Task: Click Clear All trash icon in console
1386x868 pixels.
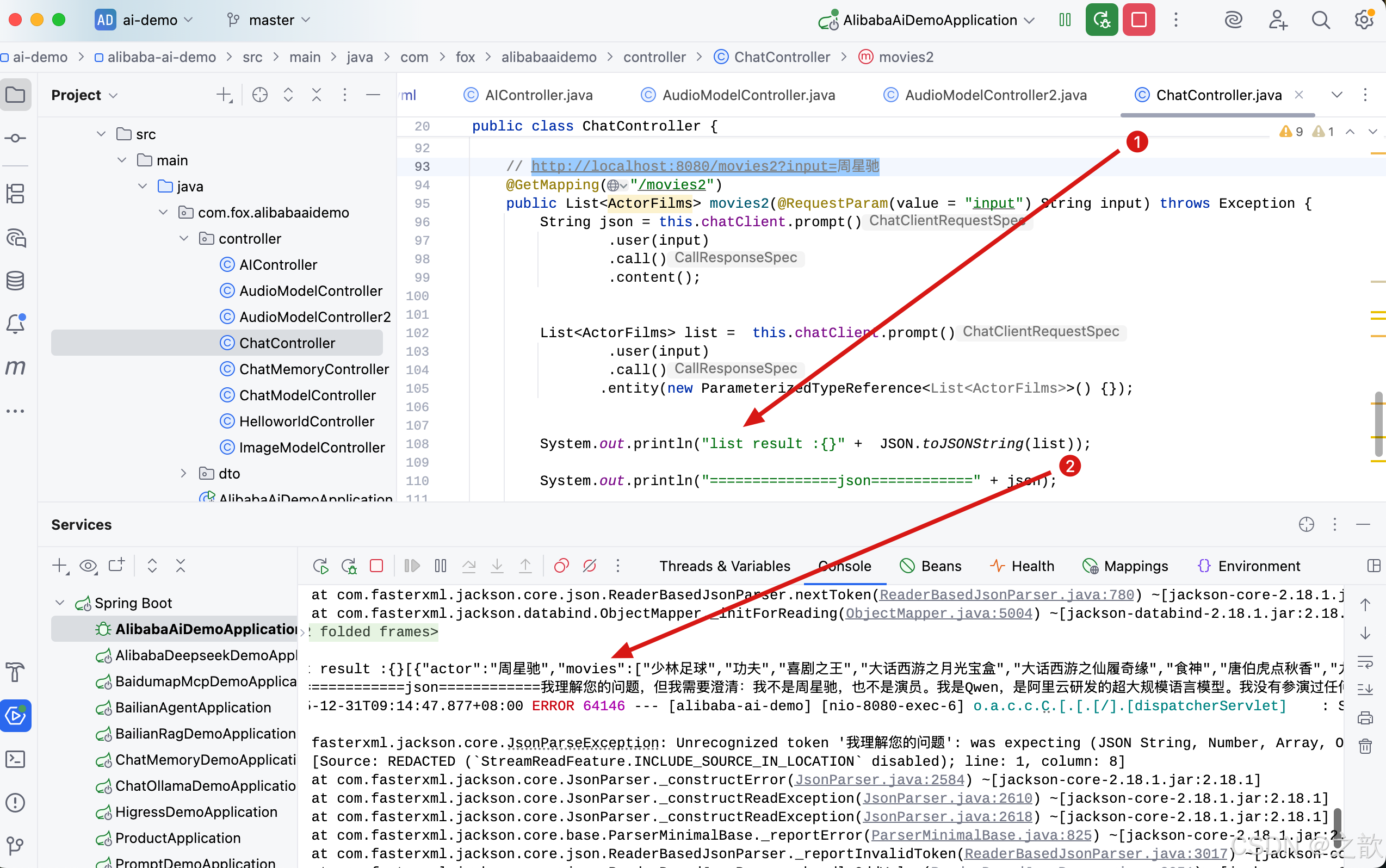Action: pyautogui.click(x=1365, y=747)
